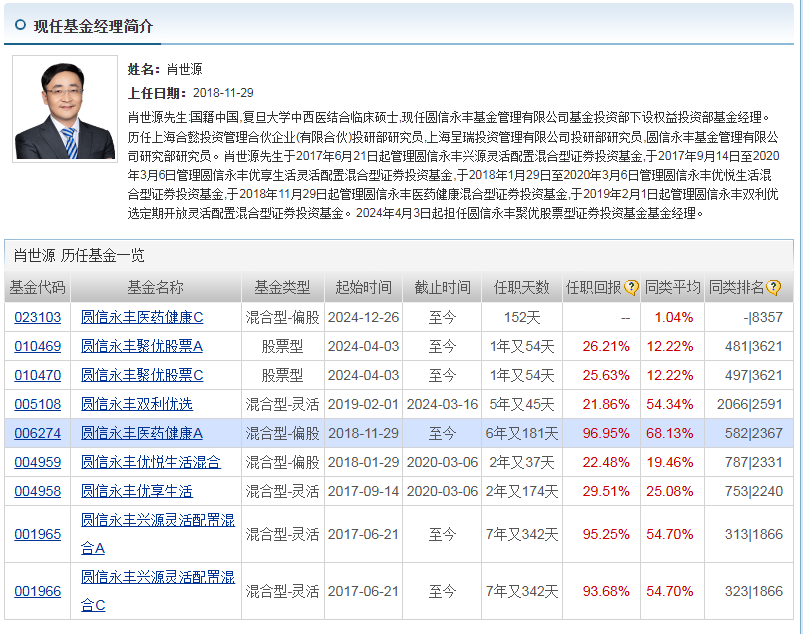This screenshot has height=634, width=803.
Task: Click the 21.86% return value
Action: point(606,405)
